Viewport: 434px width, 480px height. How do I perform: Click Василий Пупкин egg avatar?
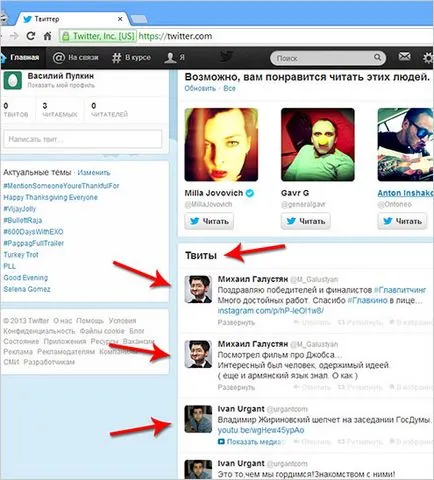click(13, 80)
